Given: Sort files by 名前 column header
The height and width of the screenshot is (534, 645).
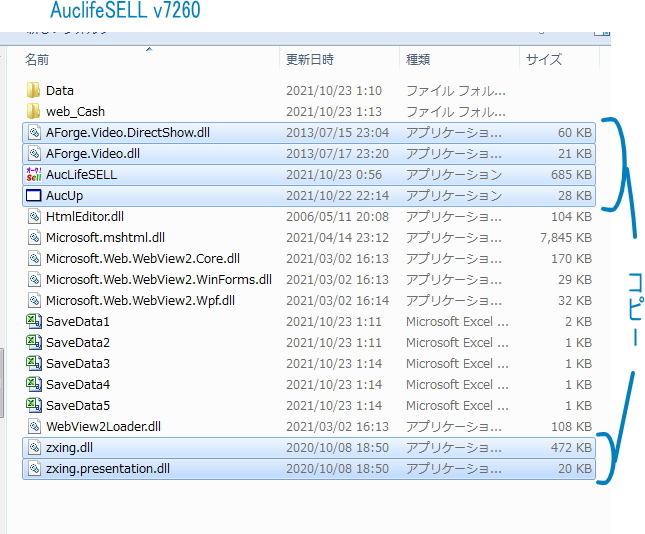Looking at the screenshot, I should click(x=37, y=60).
